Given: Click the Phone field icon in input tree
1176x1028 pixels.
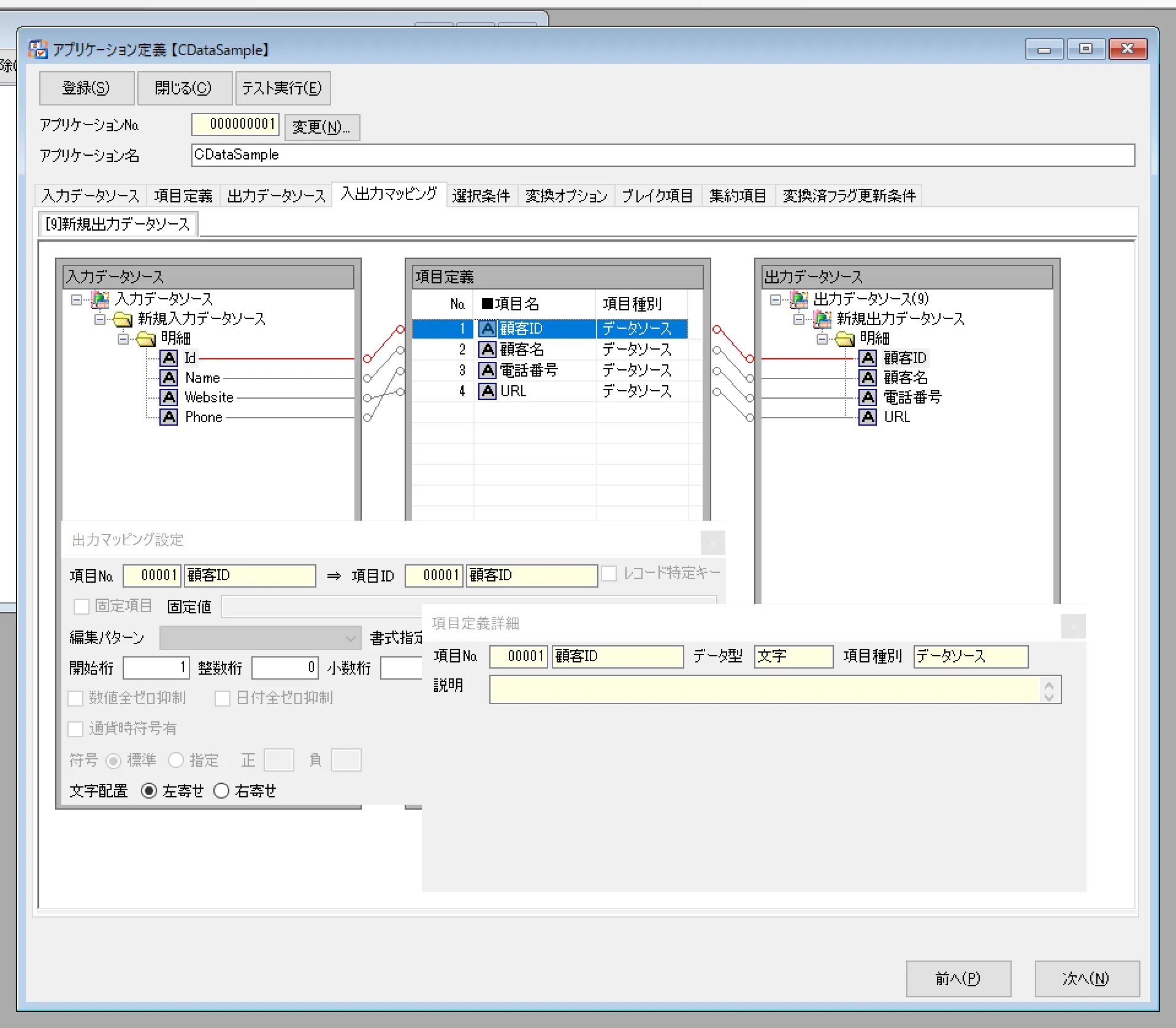Looking at the screenshot, I should [169, 417].
